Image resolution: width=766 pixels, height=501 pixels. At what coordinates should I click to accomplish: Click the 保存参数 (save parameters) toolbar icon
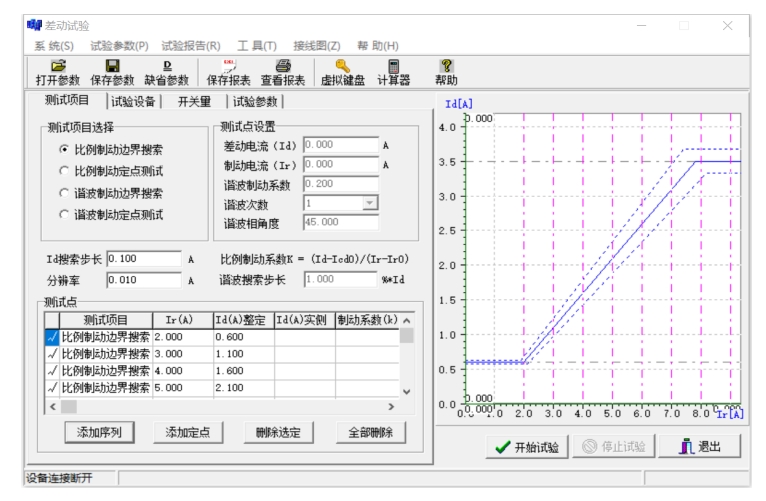point(112,65)
